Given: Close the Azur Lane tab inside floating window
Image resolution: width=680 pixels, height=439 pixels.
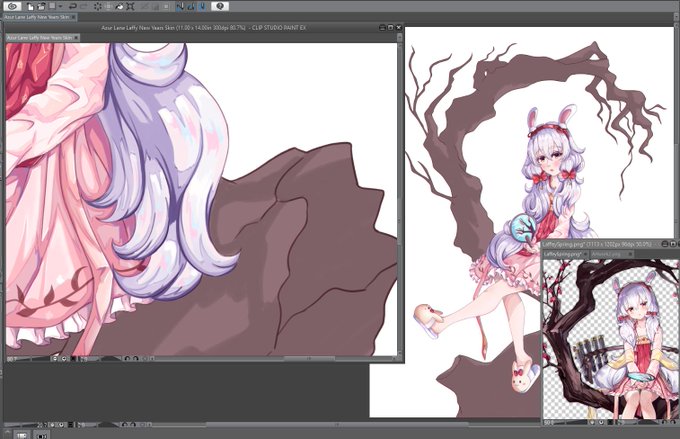Looking at the screenshot, I should point(77,38).
